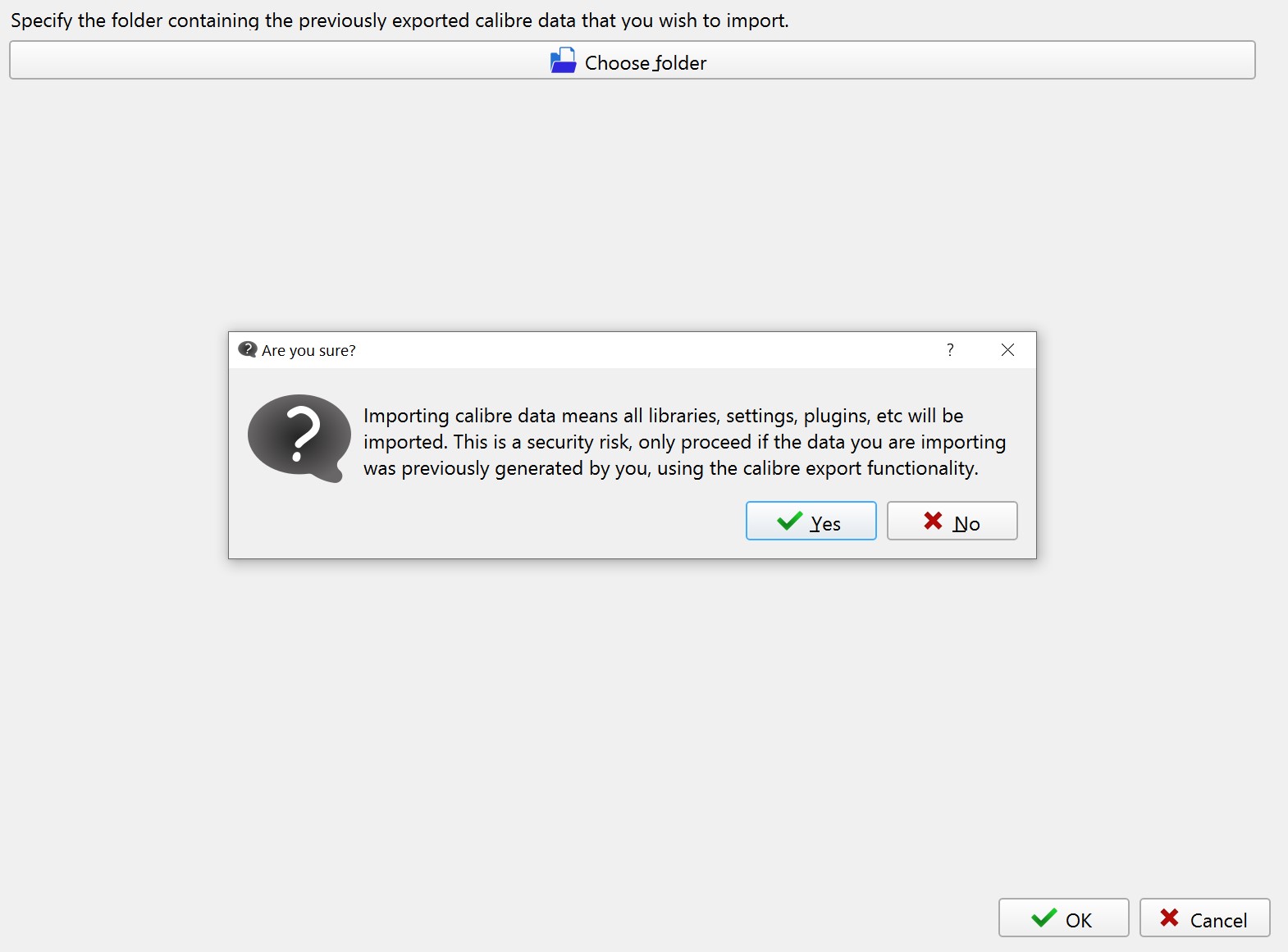The height and width of the screenshot is (952, 1288).
Task: Decline import with the No button
Action: tap(952, 521)
